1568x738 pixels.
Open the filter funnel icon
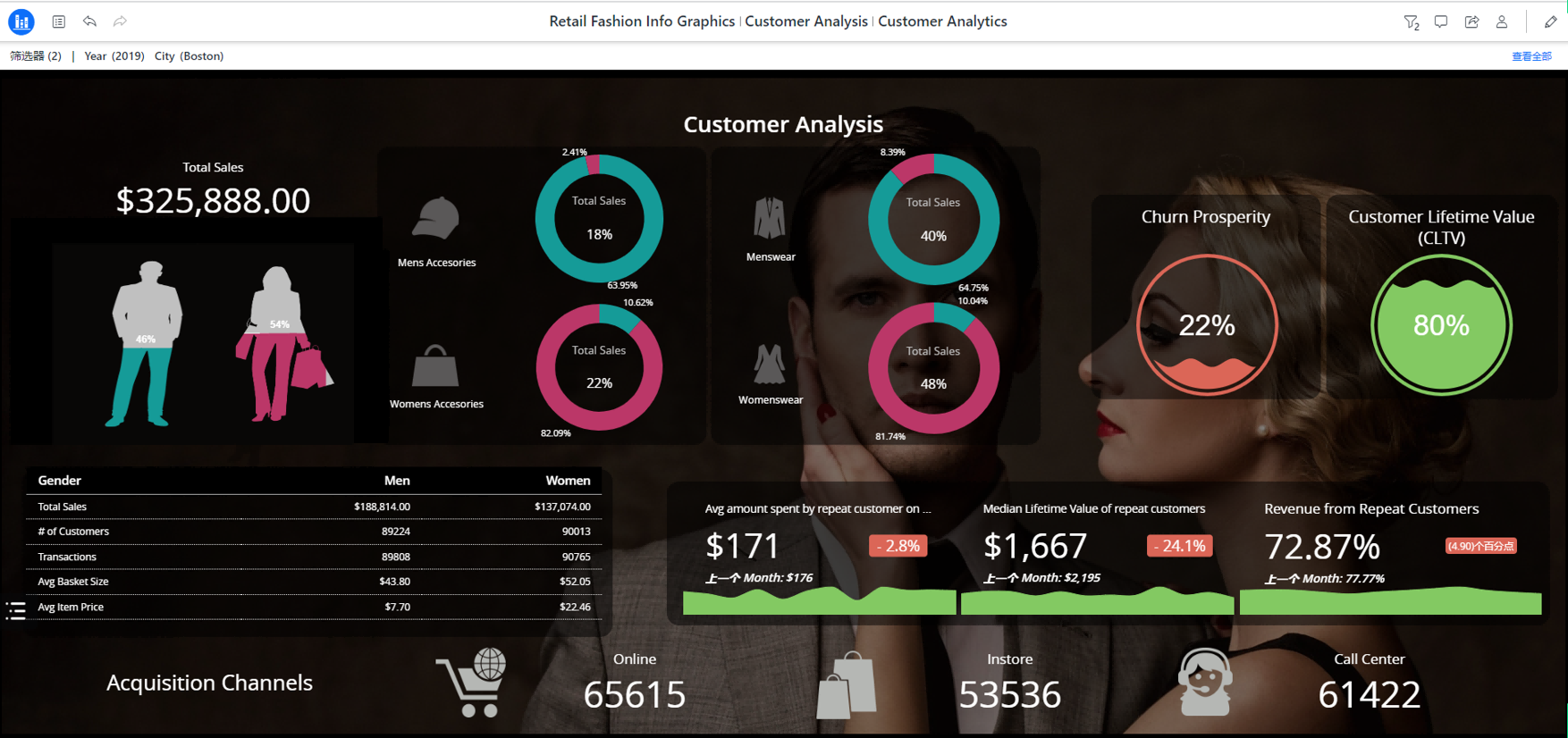coord(1412,22)
